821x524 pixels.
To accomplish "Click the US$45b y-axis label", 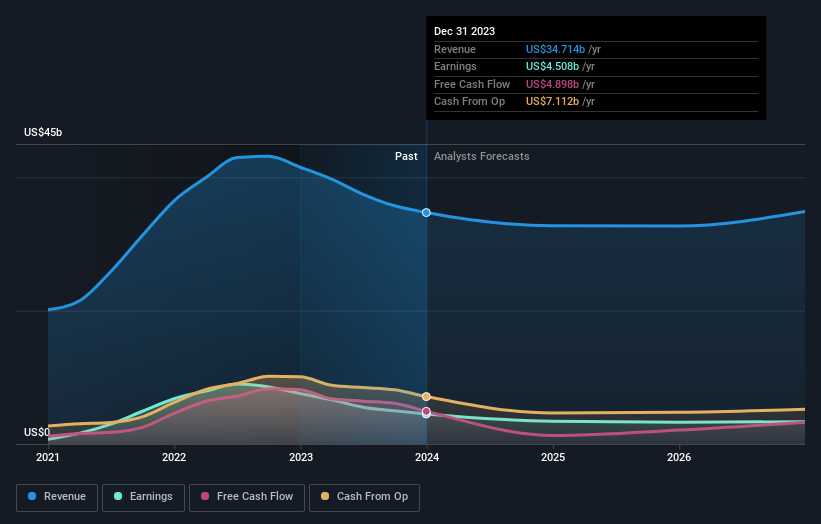I will point(43,132).
